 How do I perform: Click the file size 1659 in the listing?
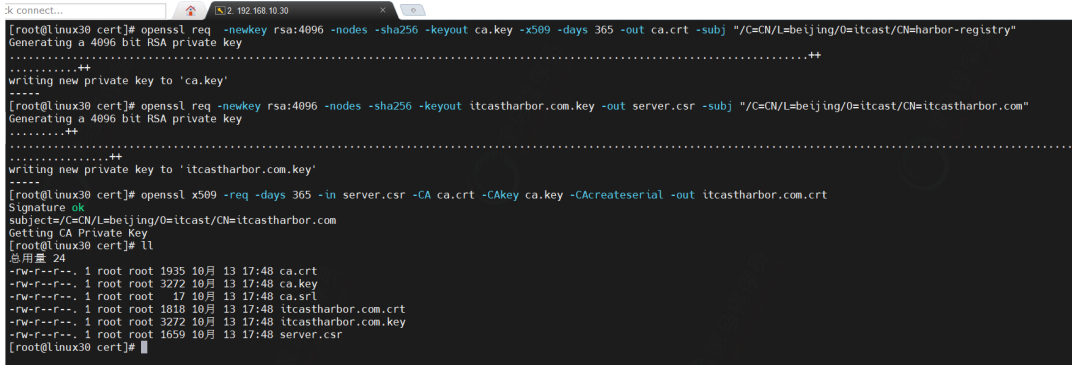click(x=172, y=335)
